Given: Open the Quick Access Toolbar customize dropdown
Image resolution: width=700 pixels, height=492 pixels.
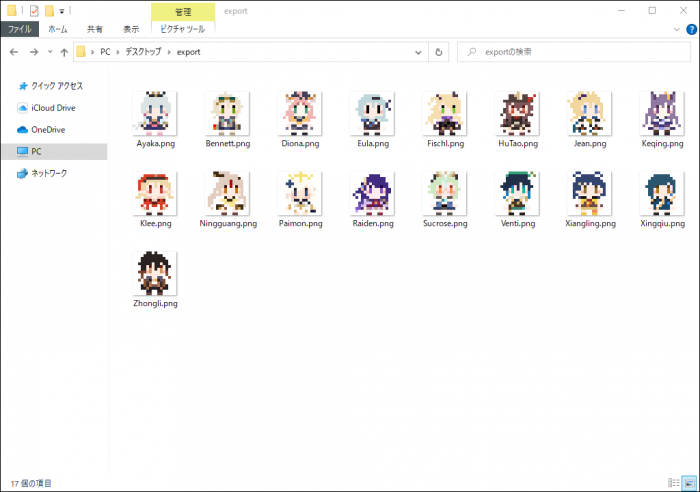Looking at the screenshot, I should pos(62,11).
